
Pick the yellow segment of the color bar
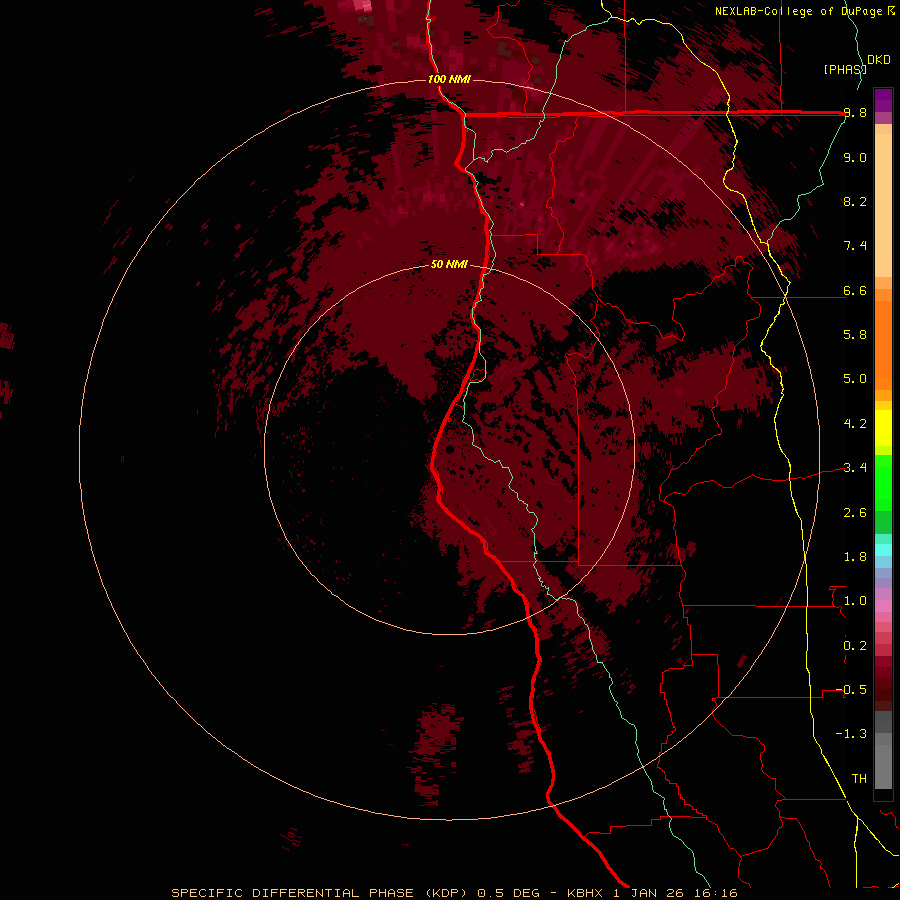tap(883, 428)
